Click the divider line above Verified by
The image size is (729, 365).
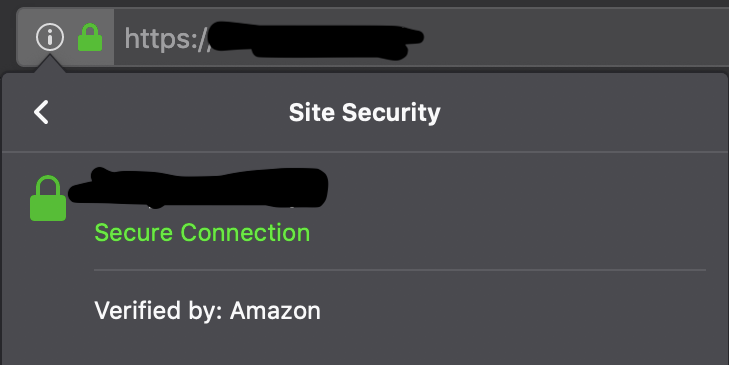click(400, 270)
